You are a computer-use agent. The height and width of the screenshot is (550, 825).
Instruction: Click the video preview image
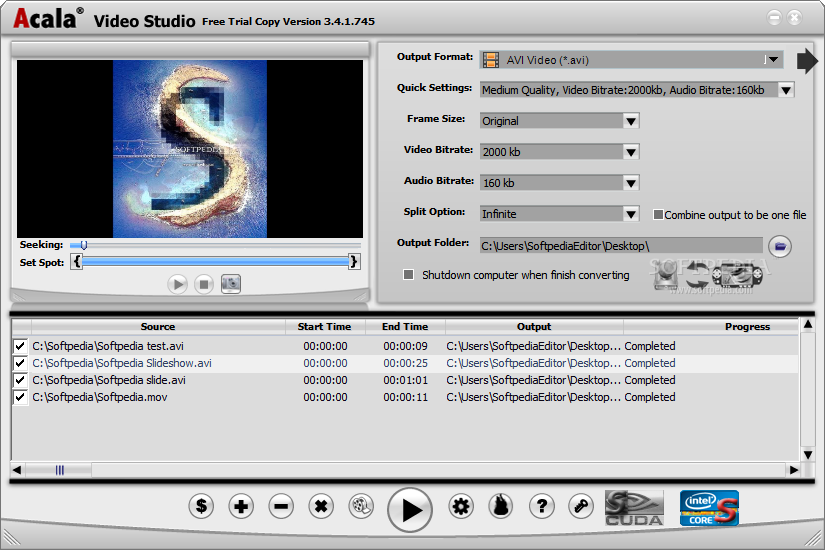(190, 149)
